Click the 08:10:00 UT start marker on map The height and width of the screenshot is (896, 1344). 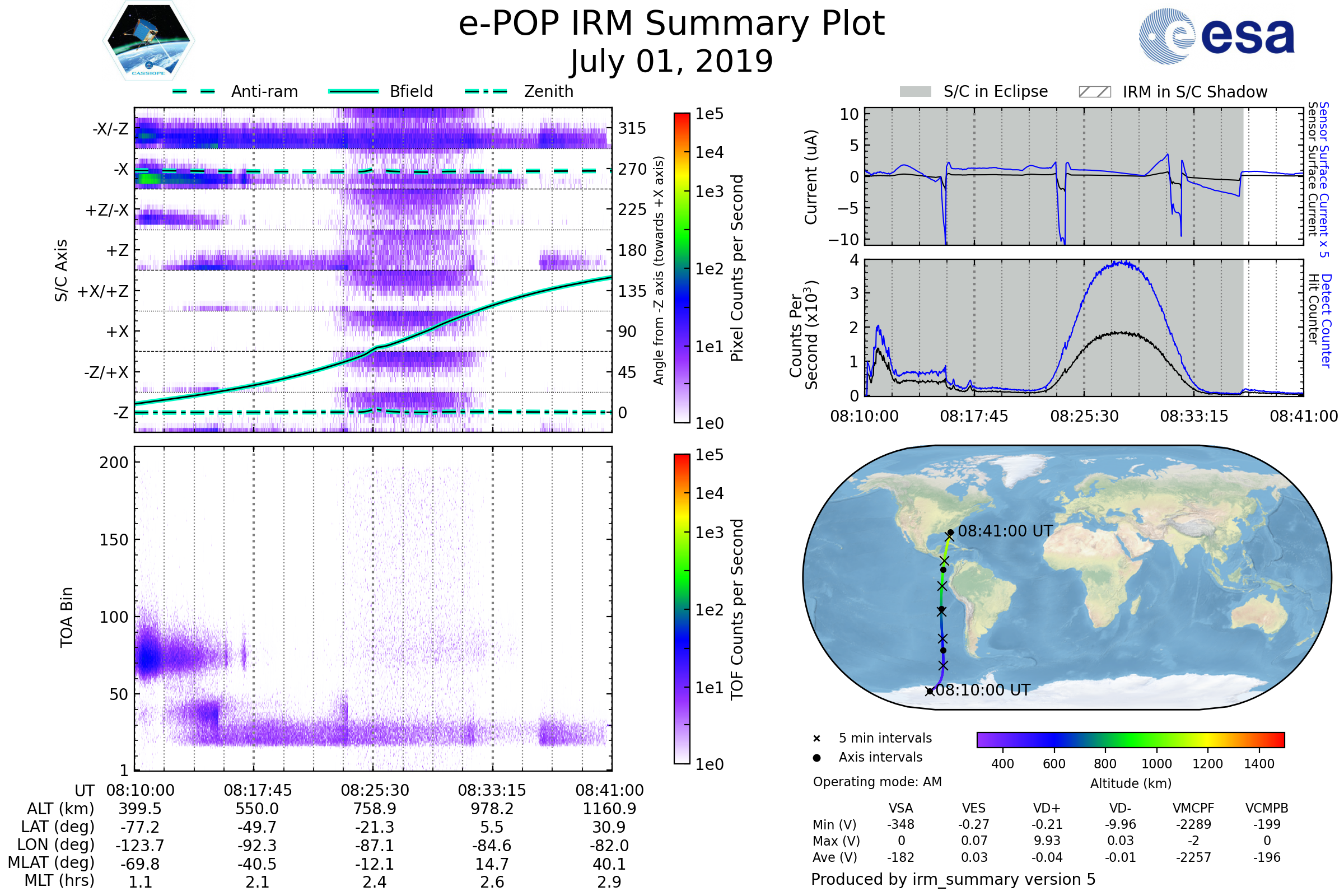coord(930,692)
